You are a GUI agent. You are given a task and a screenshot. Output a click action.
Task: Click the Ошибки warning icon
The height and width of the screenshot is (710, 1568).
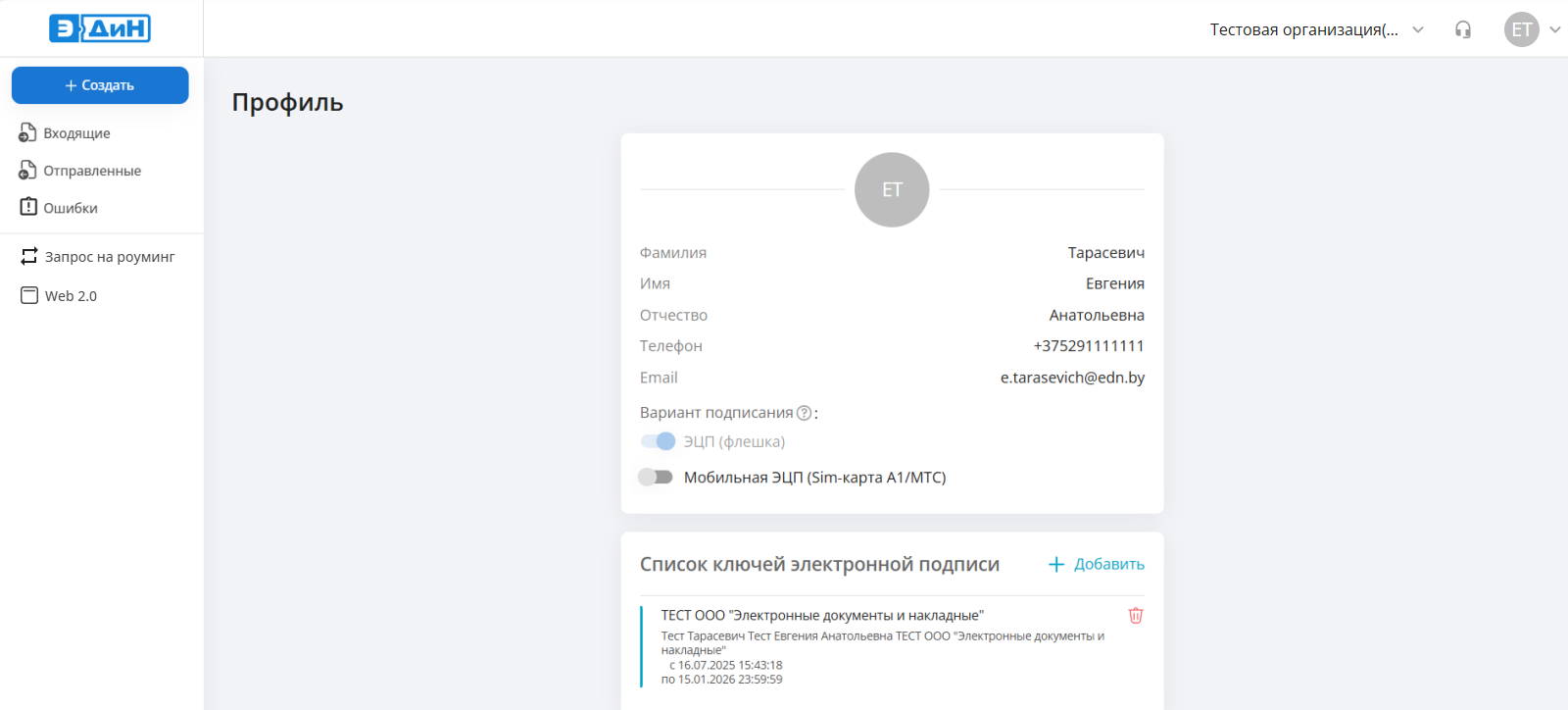(28, 207)
